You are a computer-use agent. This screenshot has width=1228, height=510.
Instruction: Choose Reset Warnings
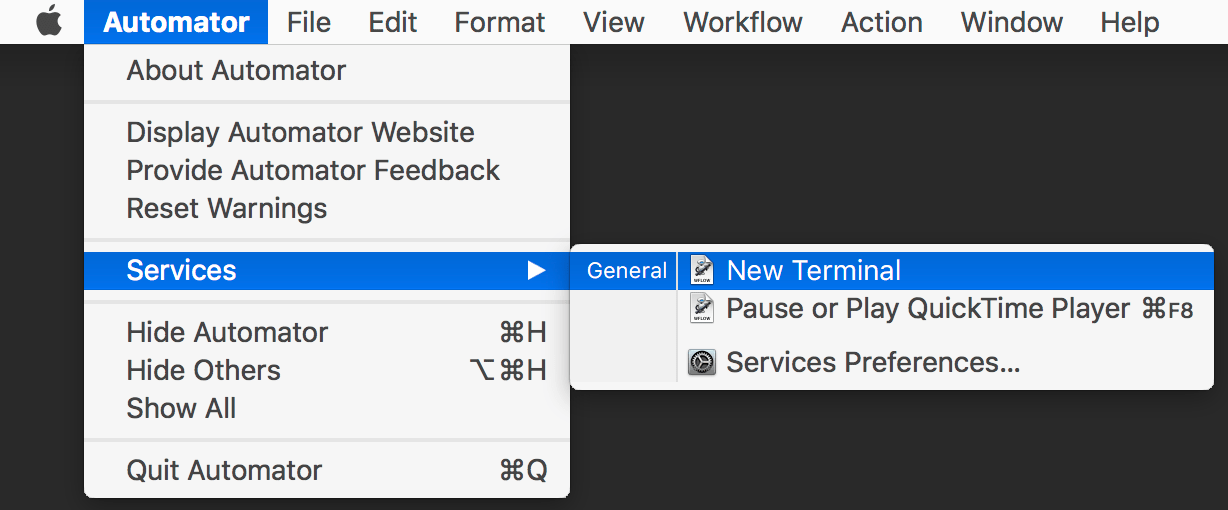click(x=227, y=208)
